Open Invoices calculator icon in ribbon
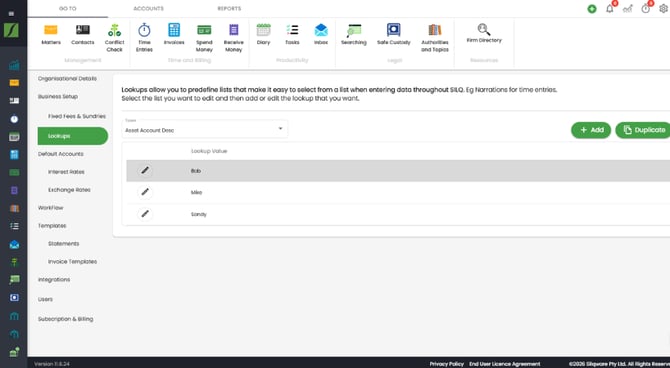 pyautogui.click(x=174, y=34)
